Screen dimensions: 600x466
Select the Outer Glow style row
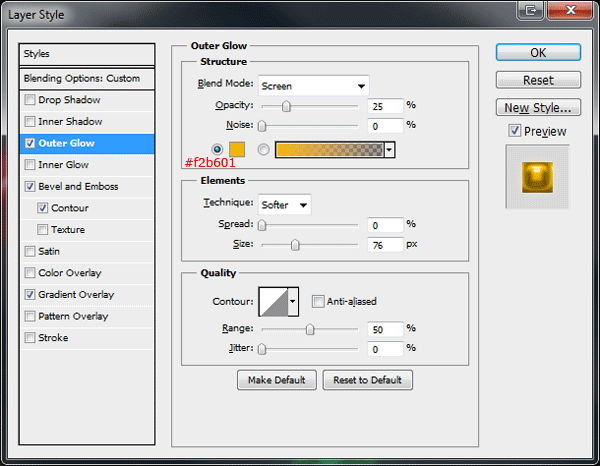(x=87, y=143)
